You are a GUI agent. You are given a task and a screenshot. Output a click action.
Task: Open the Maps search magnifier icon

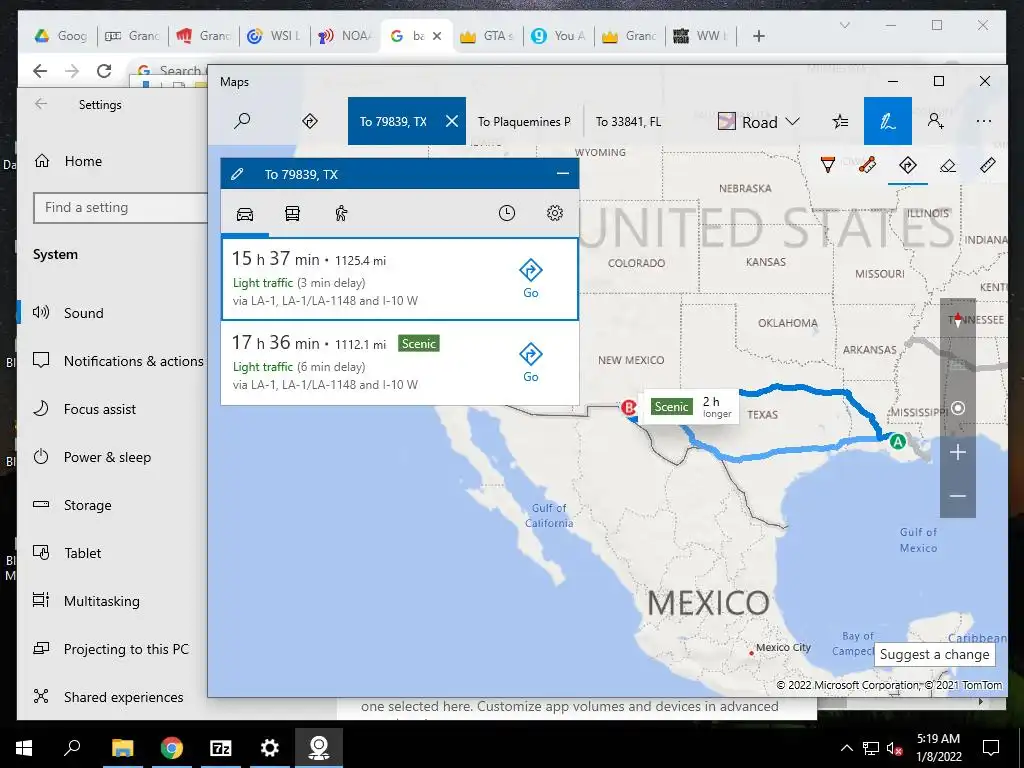coord(242,121)
